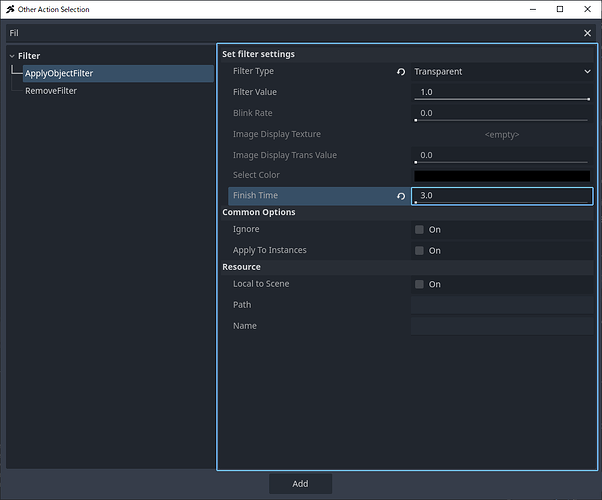
Task: Click the Blink Rate value field
Action: 502,113
